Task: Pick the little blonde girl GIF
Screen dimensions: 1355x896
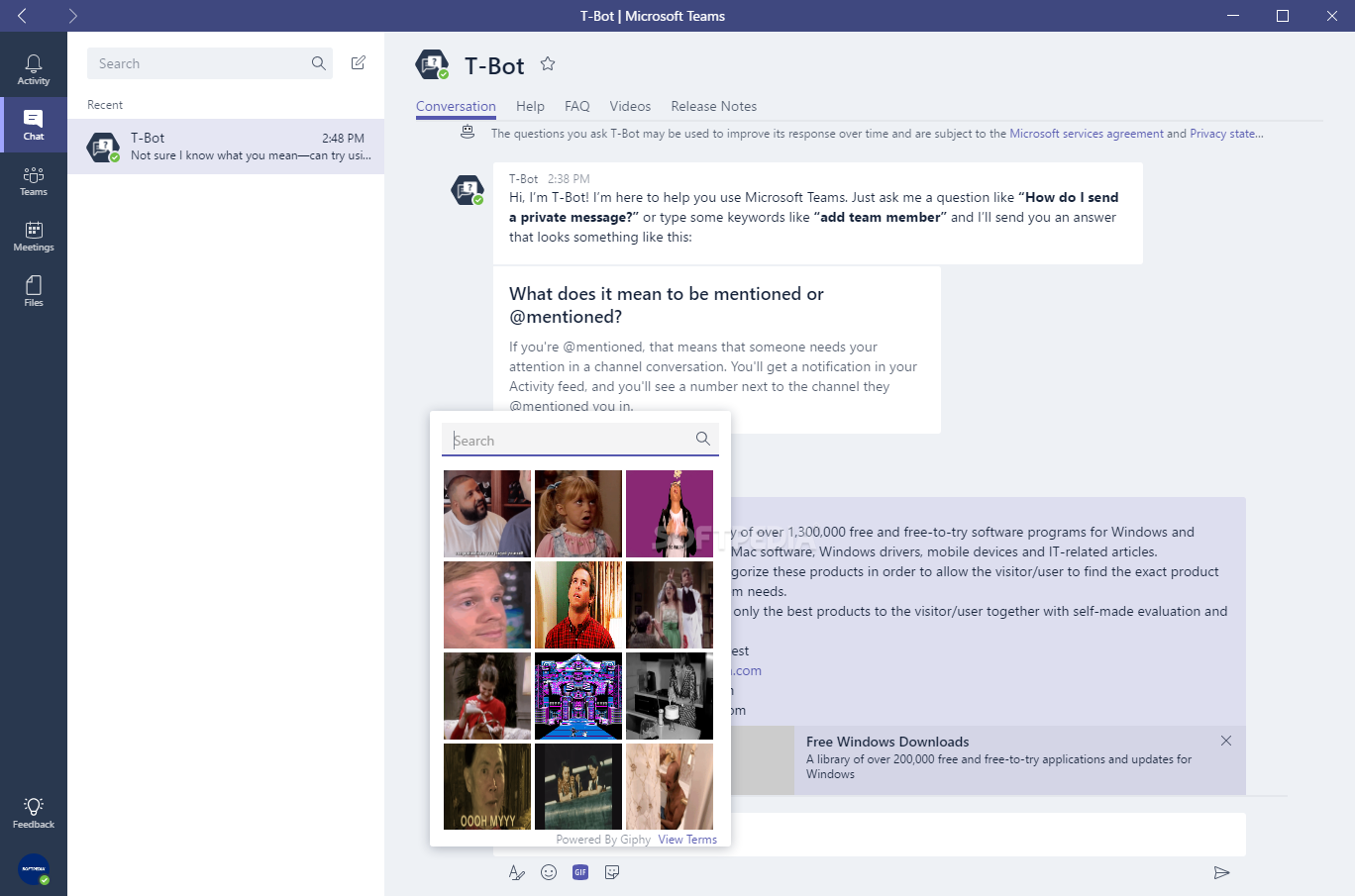Action: 578,514
